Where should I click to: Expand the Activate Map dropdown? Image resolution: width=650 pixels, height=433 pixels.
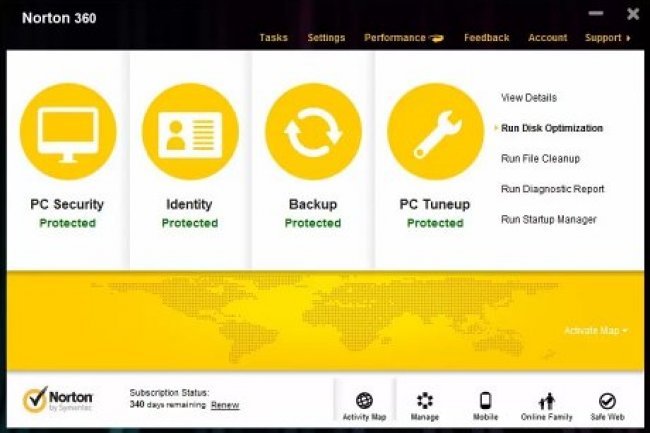pos(596,330)
